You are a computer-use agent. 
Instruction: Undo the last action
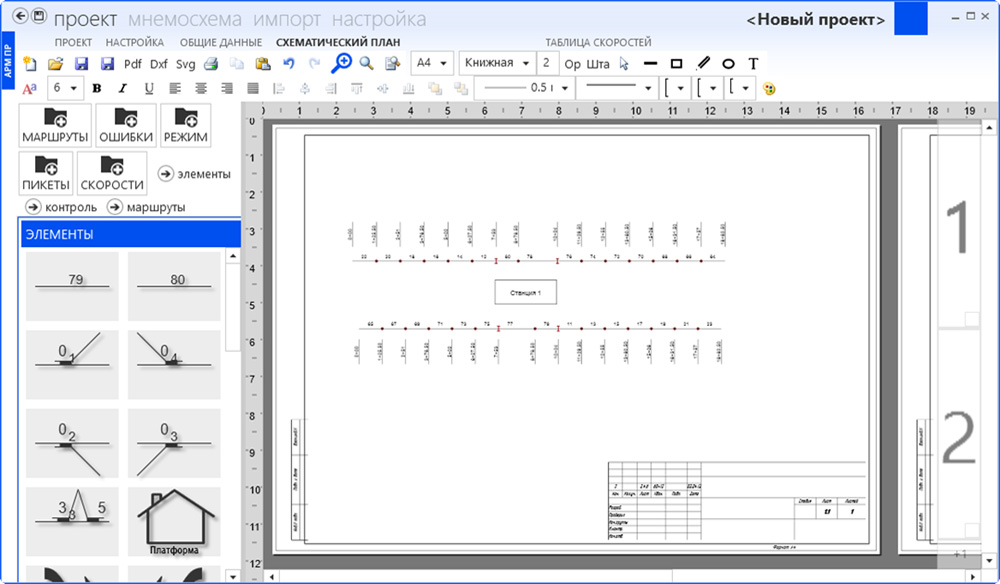point(289,64)
